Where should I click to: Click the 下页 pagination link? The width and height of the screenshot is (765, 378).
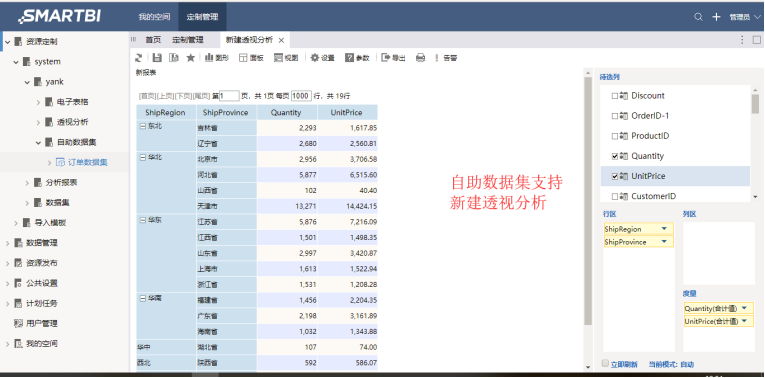click(x=183, y=96)
